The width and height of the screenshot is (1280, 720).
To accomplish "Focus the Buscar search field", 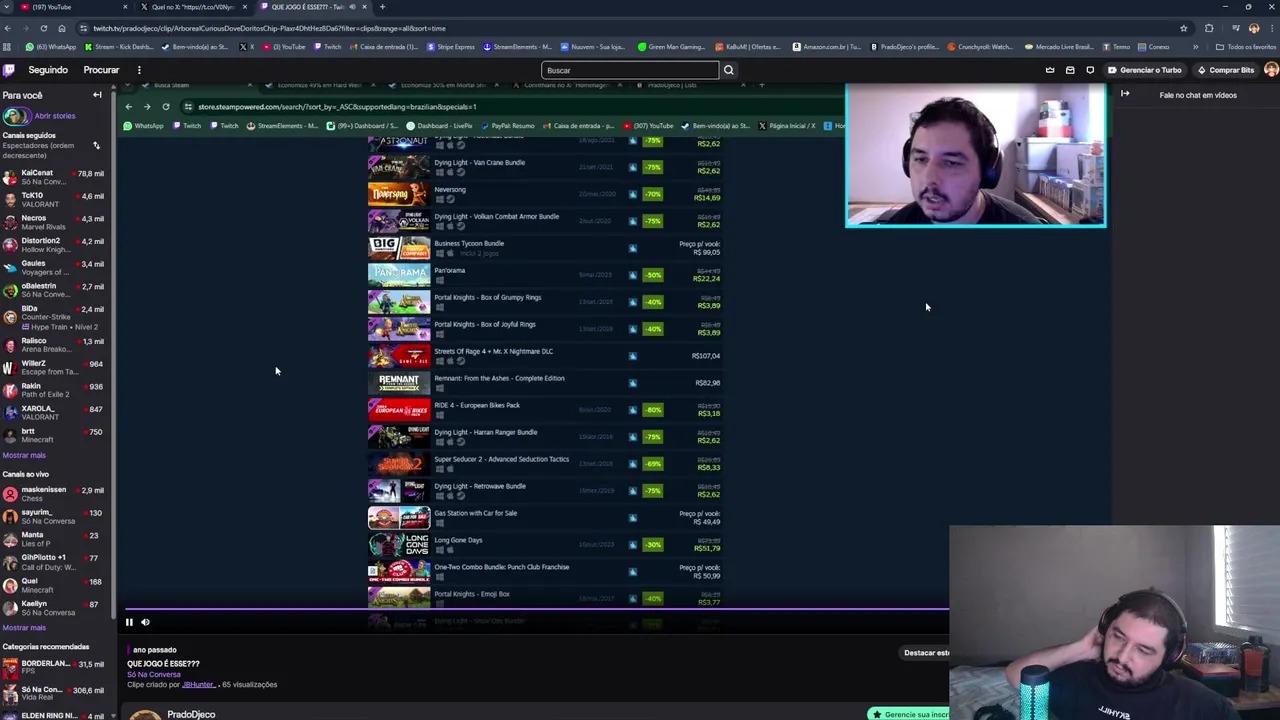I will [x=630, y=70].
